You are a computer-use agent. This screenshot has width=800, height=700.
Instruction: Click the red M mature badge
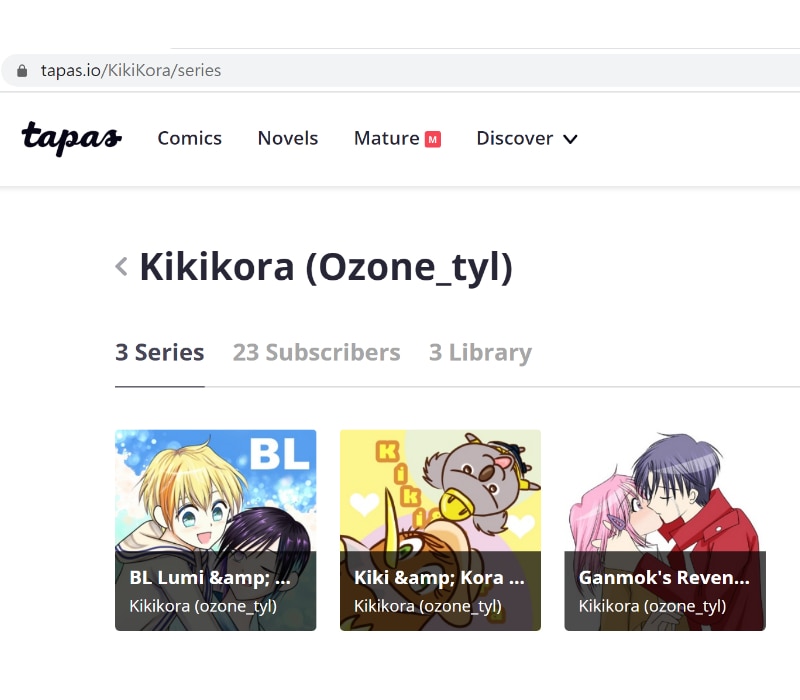tap(433, 139)
